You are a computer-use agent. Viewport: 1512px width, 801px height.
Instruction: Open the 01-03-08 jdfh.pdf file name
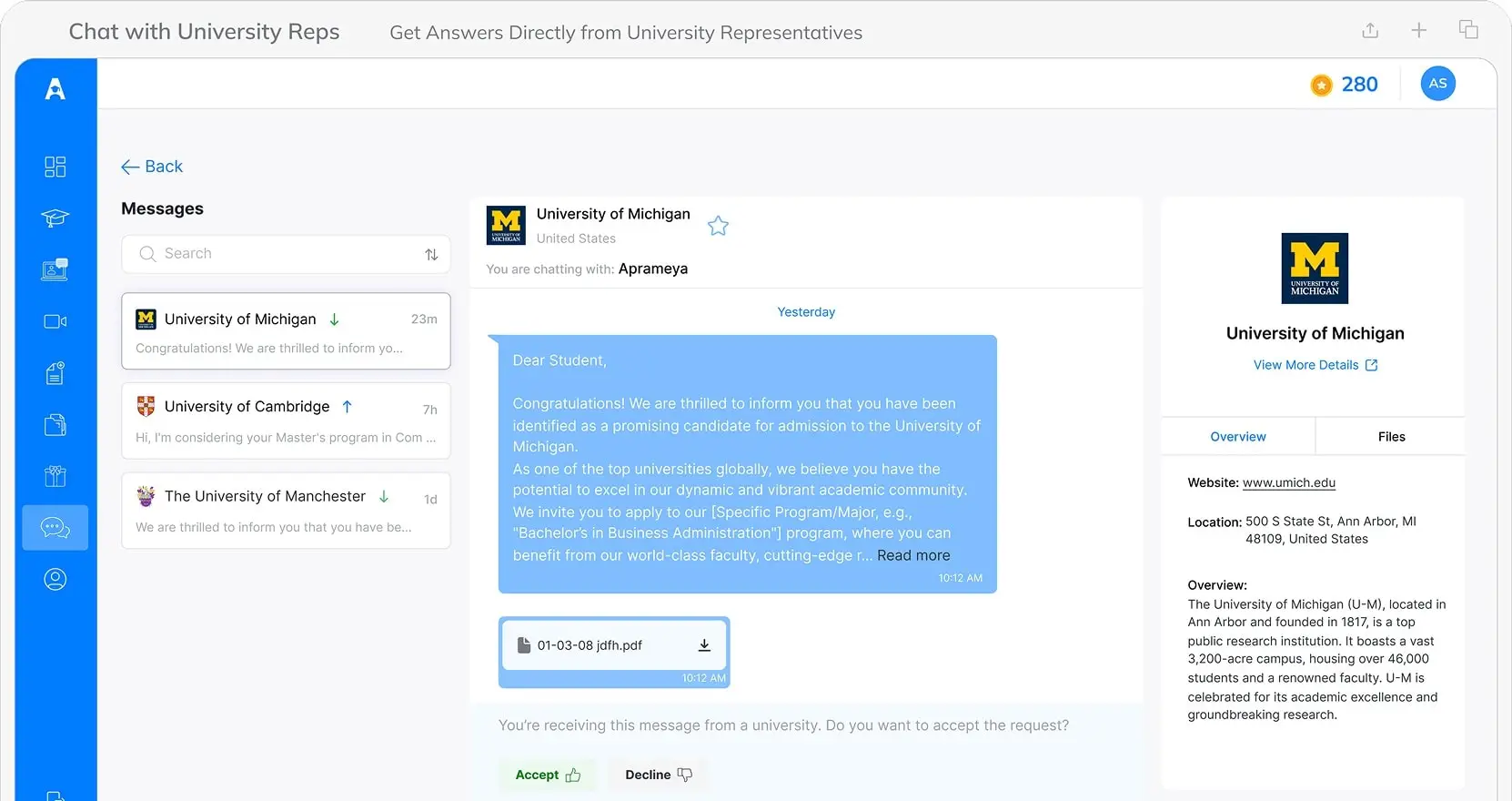point(590,645)
